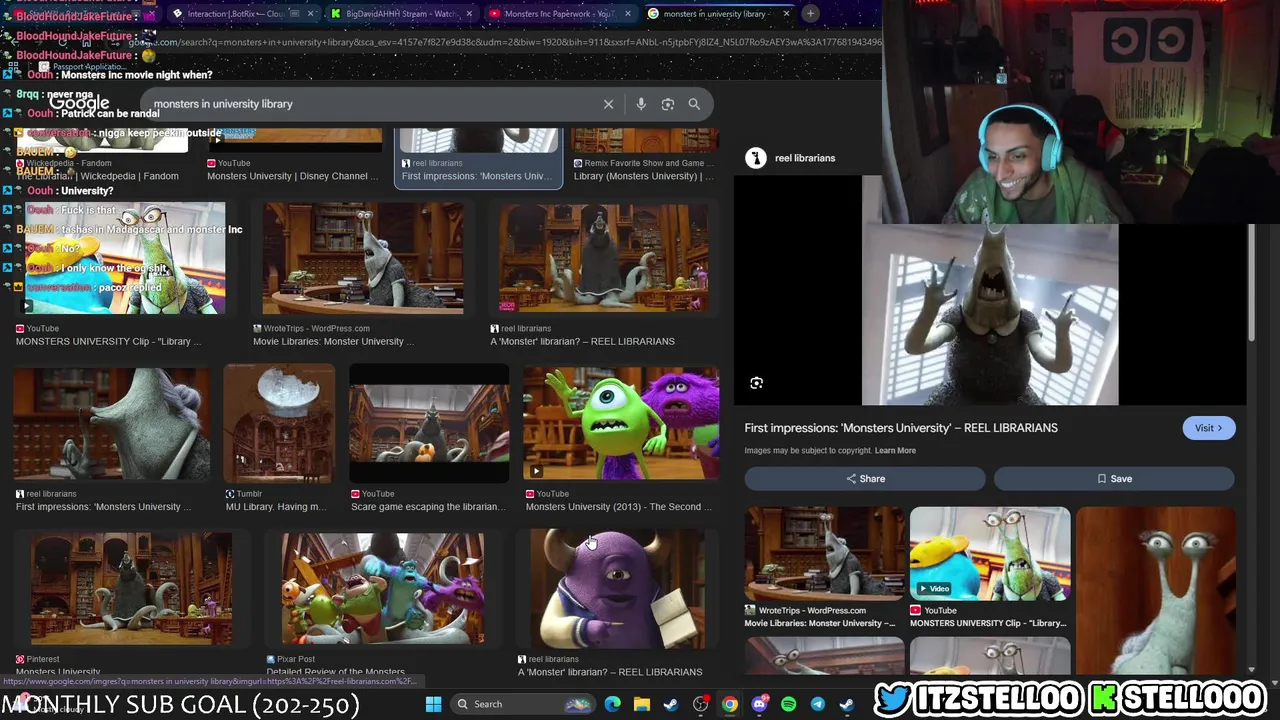This screenshot has height=720, width=1280.
Task: Open 'First impressions: Monsters University' title link
Action: point(901,428)
